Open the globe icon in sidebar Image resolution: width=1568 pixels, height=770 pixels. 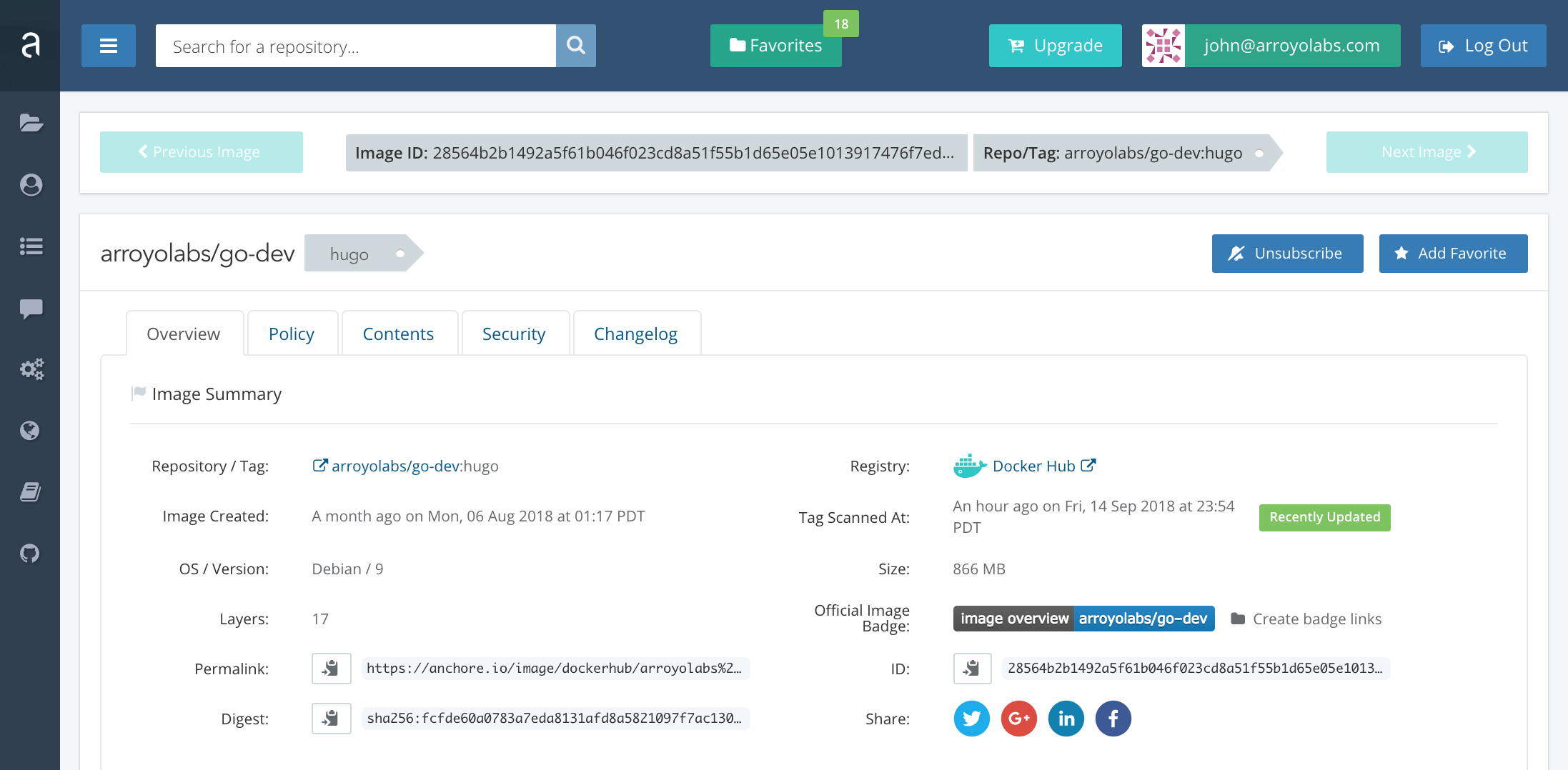(30, 431)
